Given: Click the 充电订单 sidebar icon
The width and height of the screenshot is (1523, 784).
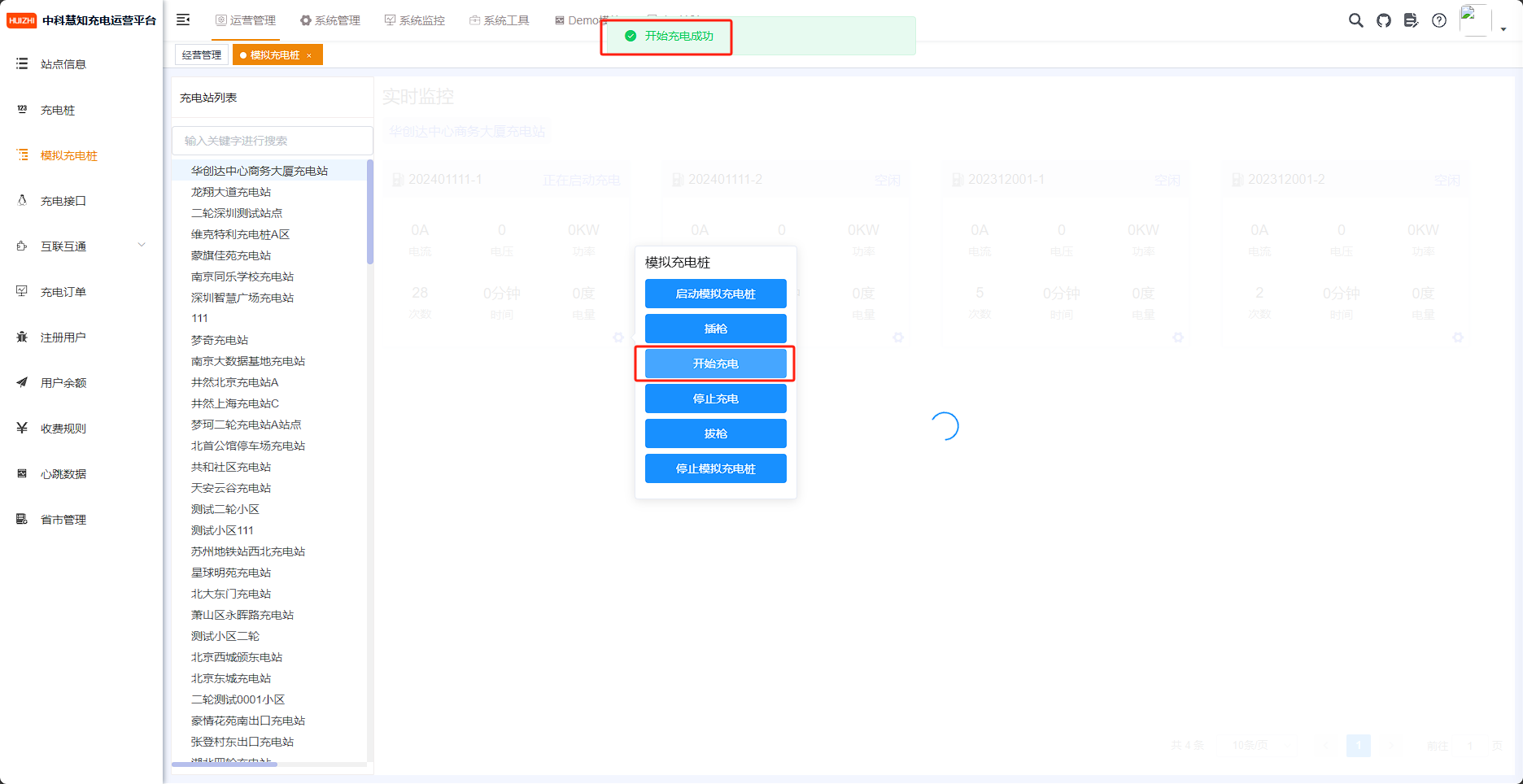Looking at the screenshot, I should [x=22, y=291].
